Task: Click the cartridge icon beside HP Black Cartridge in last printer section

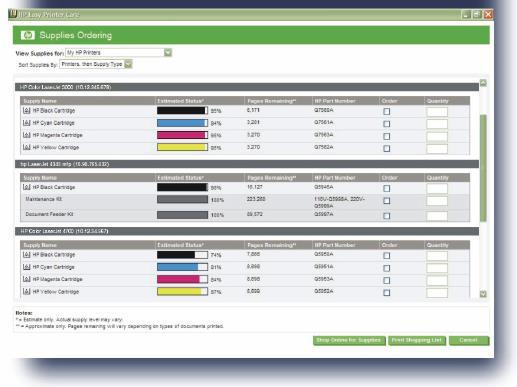Action: click(x=27, y=254)
